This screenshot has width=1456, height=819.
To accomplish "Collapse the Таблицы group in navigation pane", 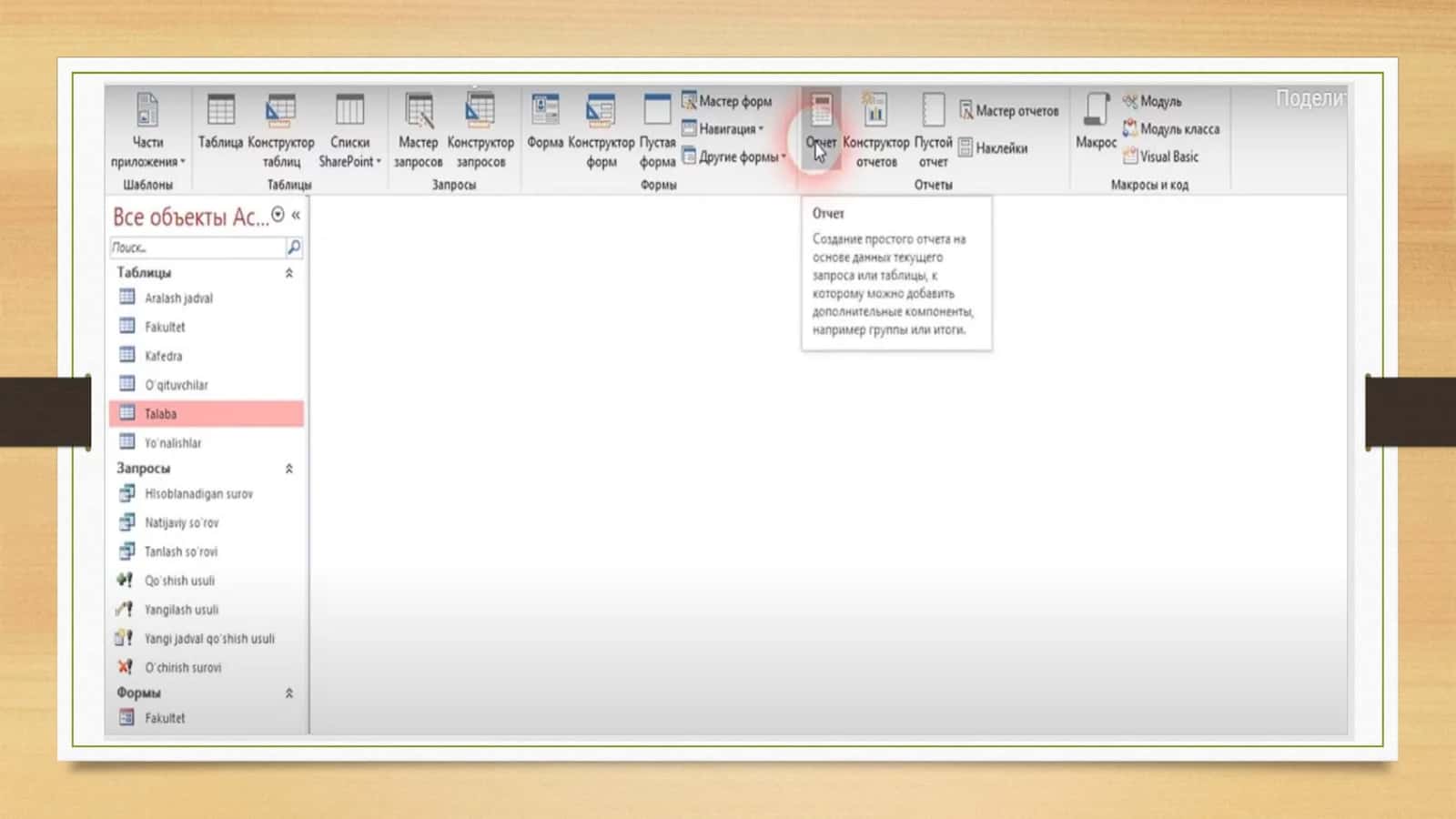I will [x=289, y=273].
